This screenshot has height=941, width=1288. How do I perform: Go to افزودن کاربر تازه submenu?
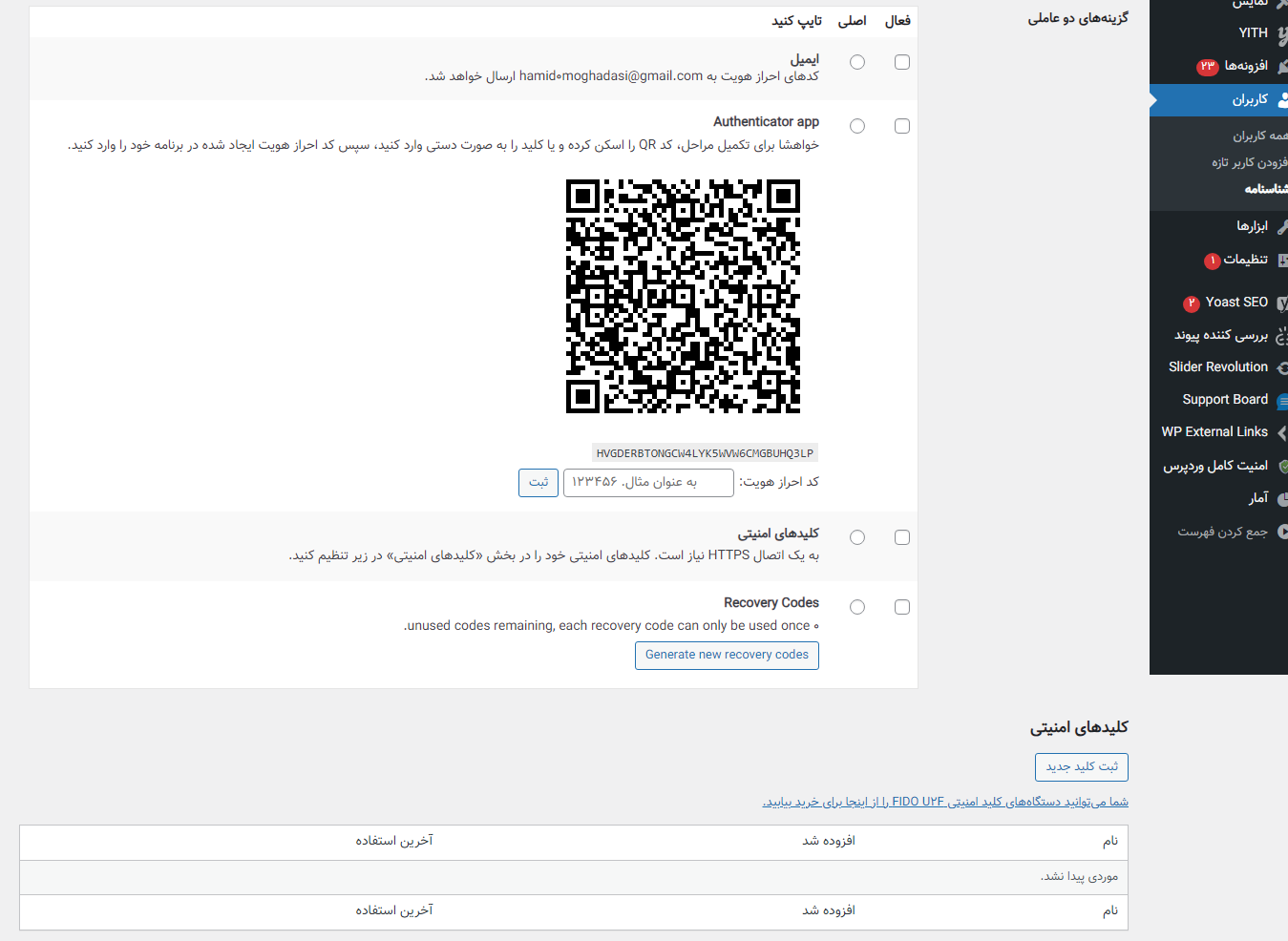tap(1249, 162)
